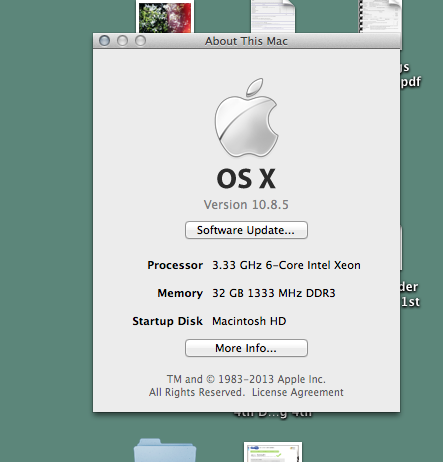Select the blue folder icon on the desktop
Image resolution: width=443 pixels, height=462 pixels.
(165, 451)
